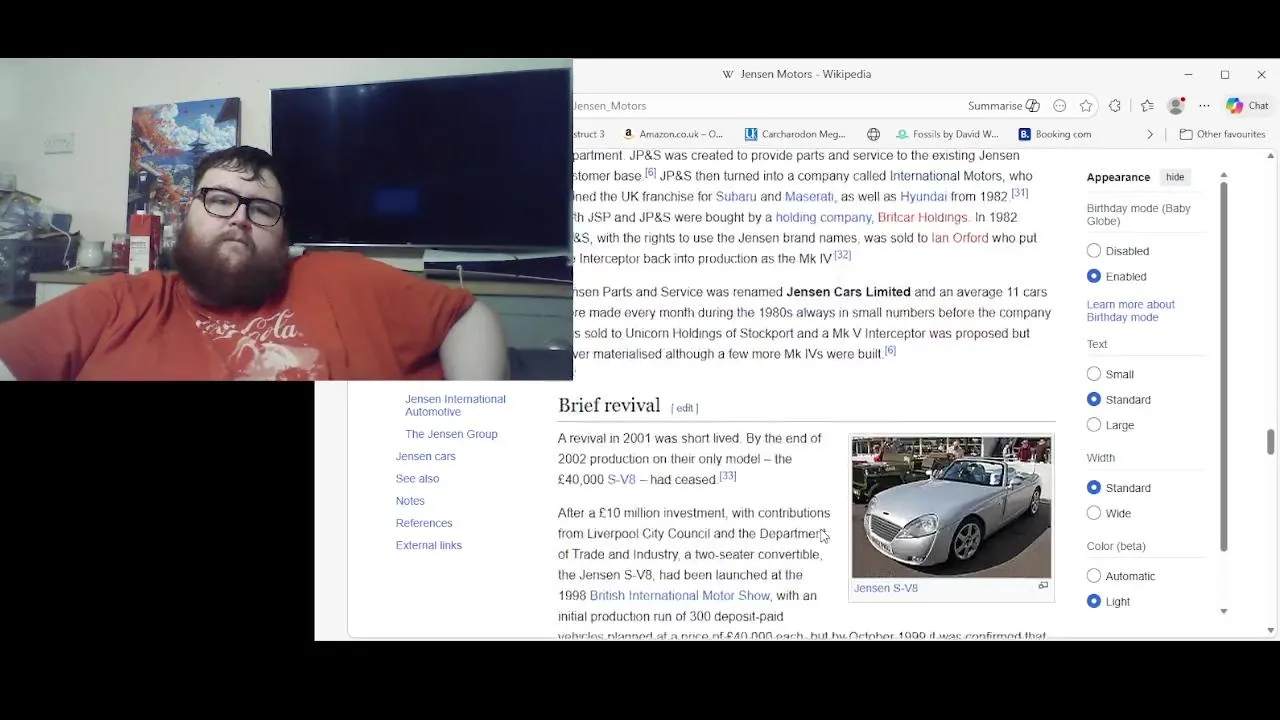Open the holding company link
The width and height of the screenshot is (1280, 720).
coord(823,218)
